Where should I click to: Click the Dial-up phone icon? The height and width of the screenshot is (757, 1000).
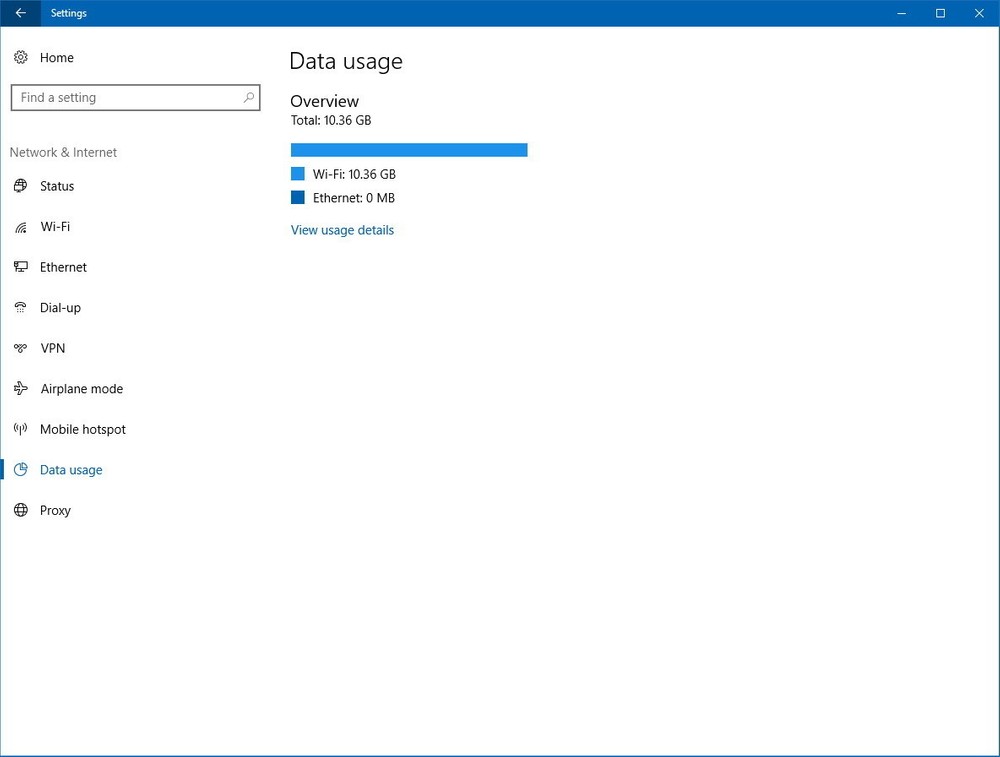pos(20,307)
